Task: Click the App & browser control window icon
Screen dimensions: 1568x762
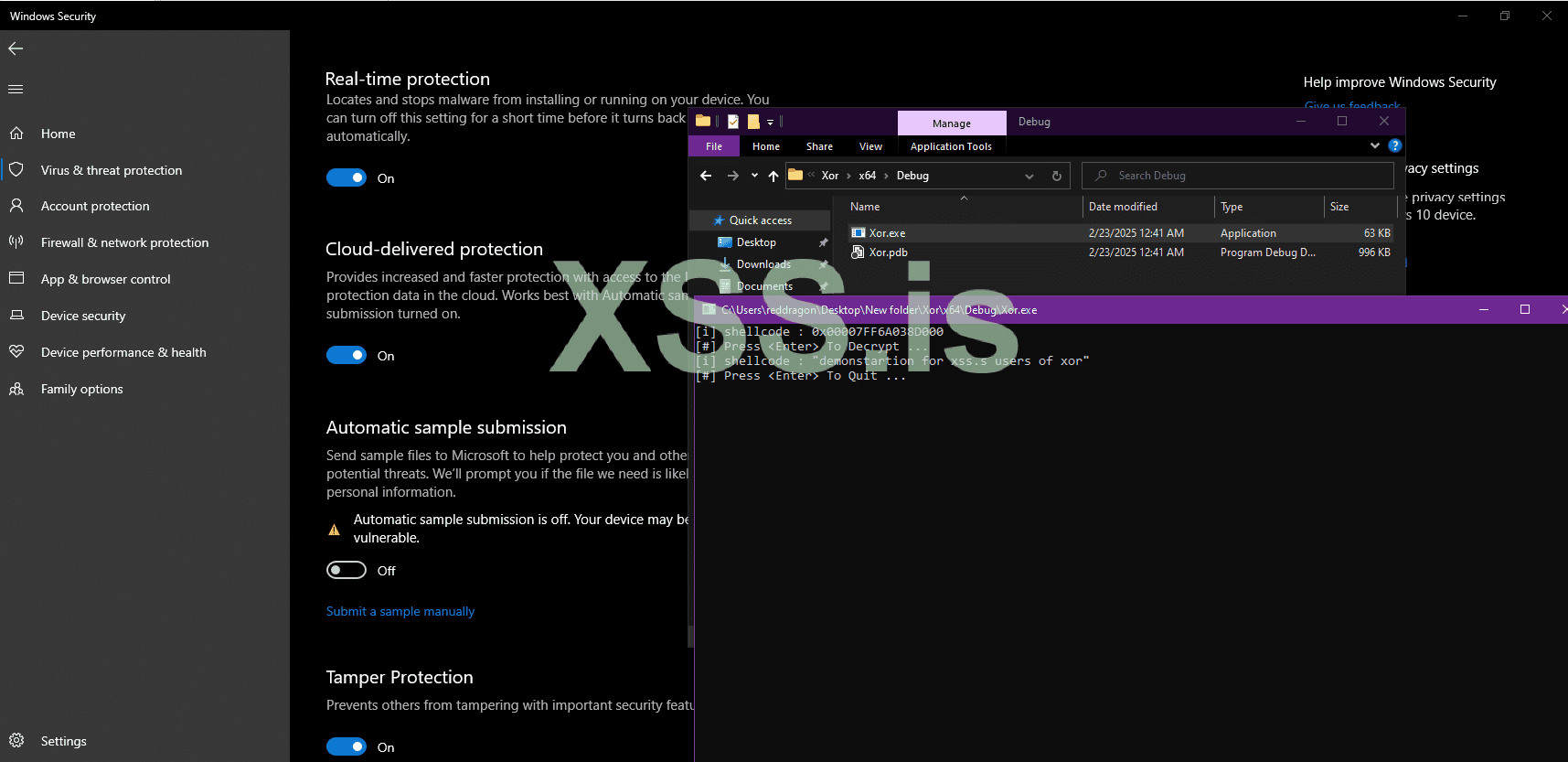Action: [x=16, y=278]
